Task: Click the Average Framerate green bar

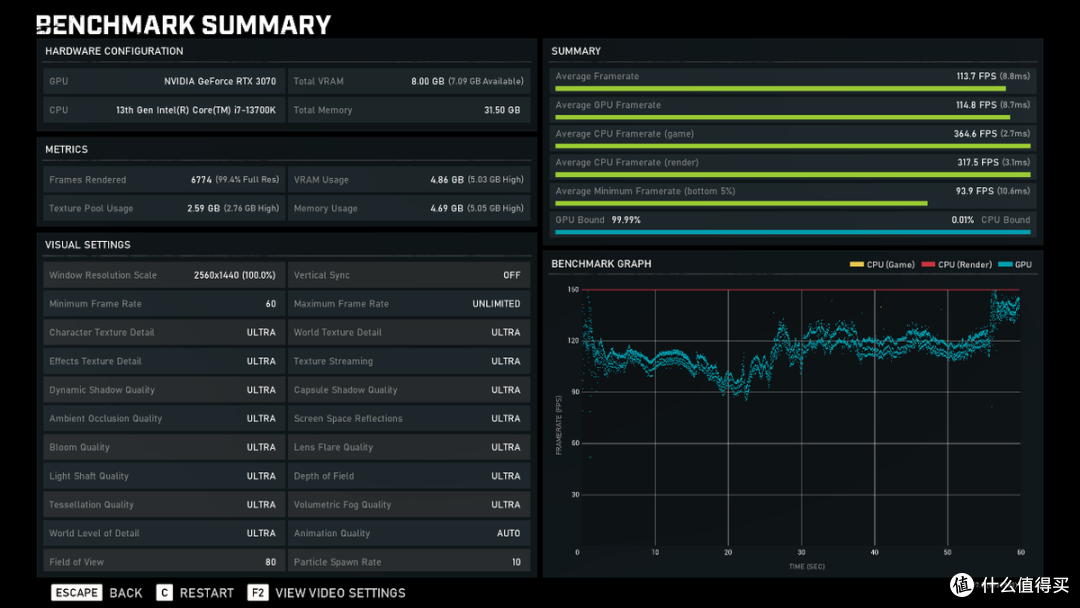Action: pyautogui.click(x=780, y=89)
